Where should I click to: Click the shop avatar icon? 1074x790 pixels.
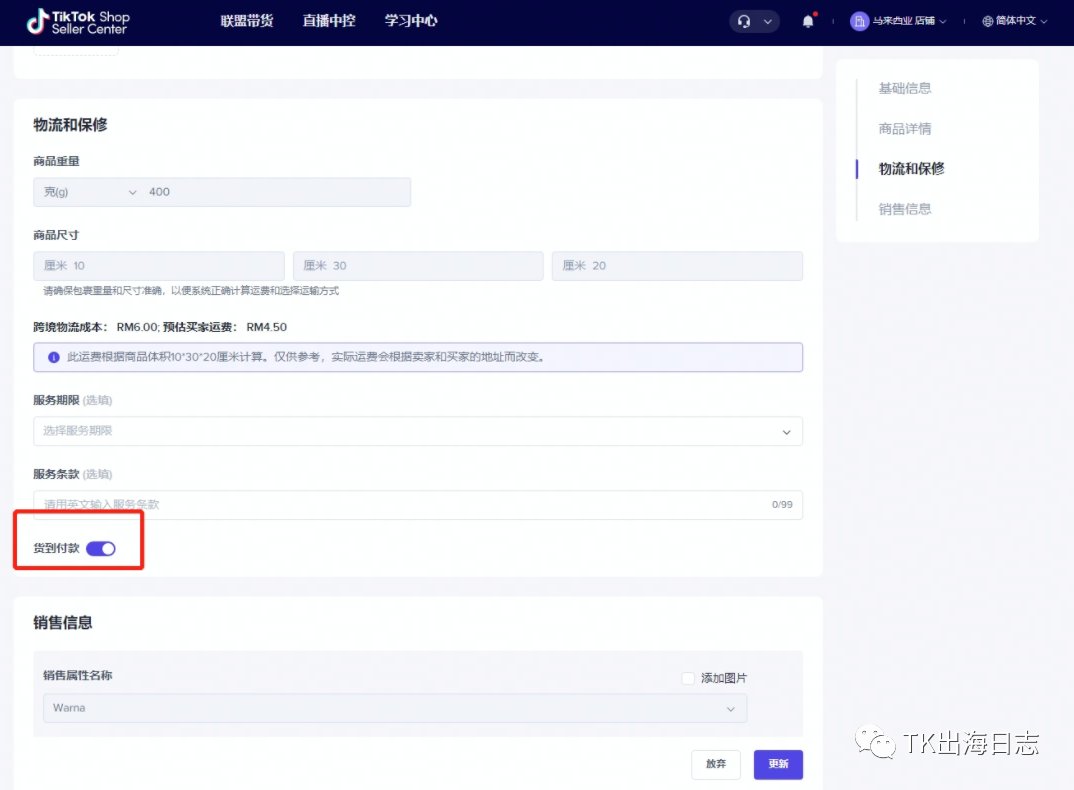point(859,21)
